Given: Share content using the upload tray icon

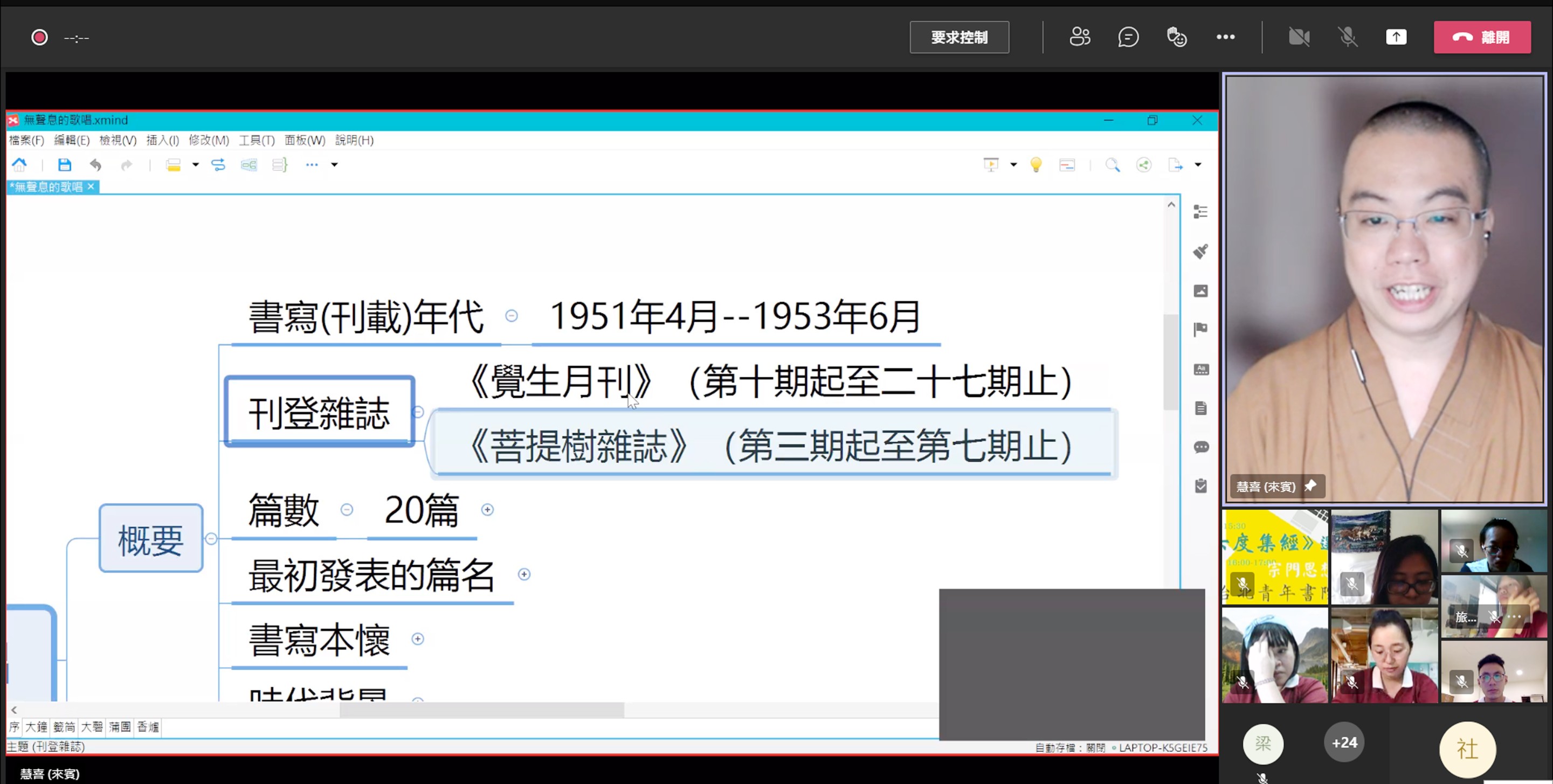Looking at the screenshot, I should point(1396,37).
